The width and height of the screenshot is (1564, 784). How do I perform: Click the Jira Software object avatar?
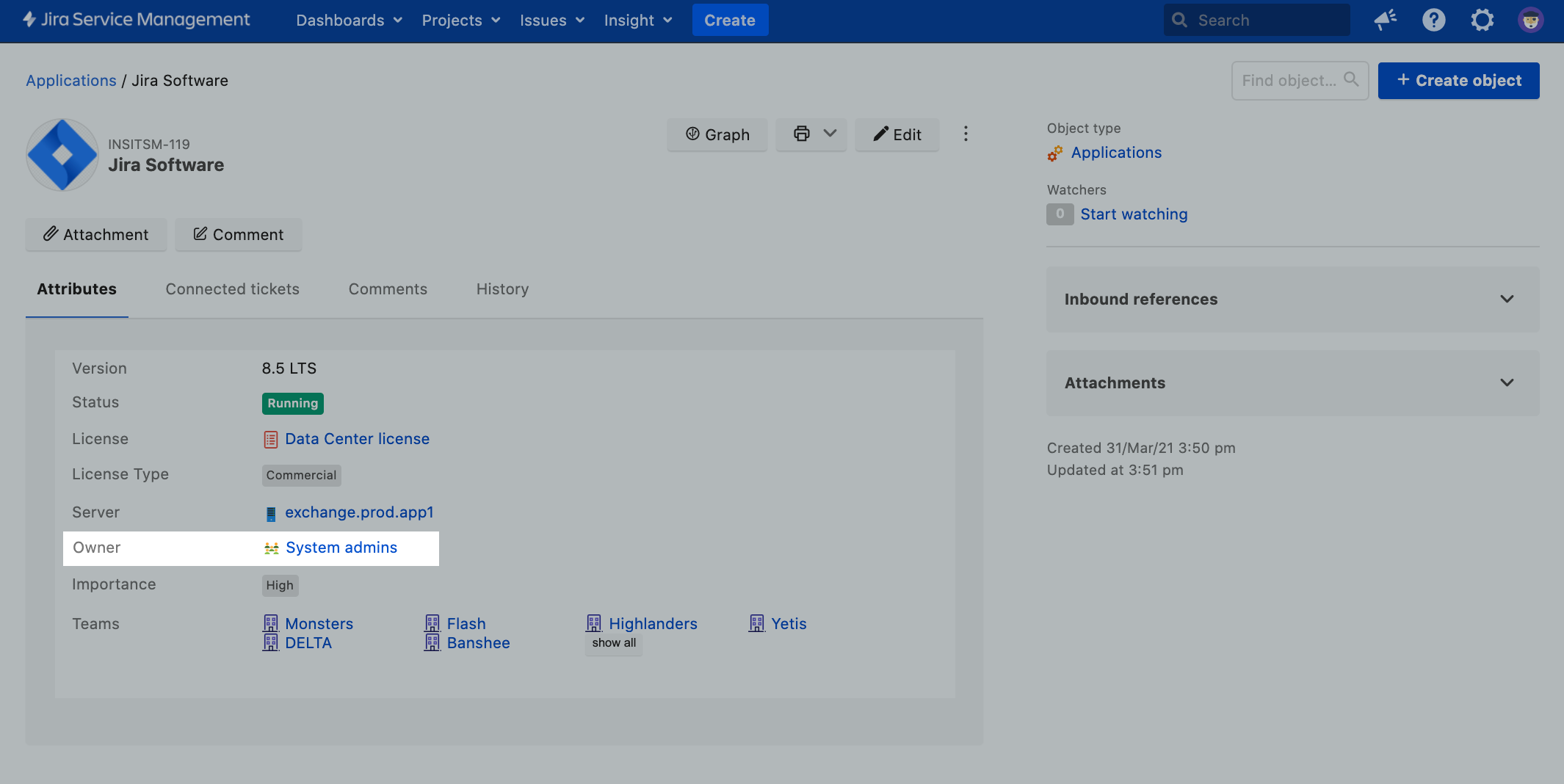point(62,155)
